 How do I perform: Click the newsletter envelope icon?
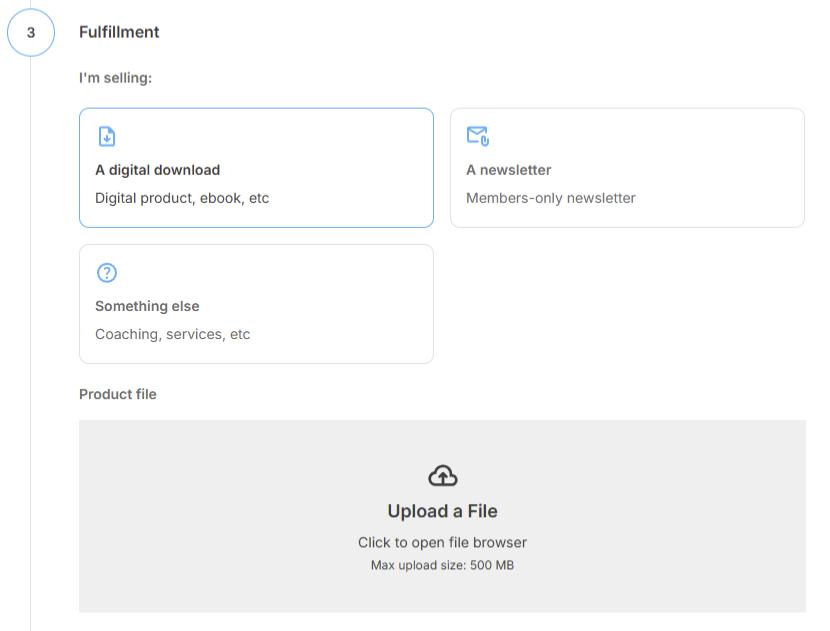tap(477, 136)
